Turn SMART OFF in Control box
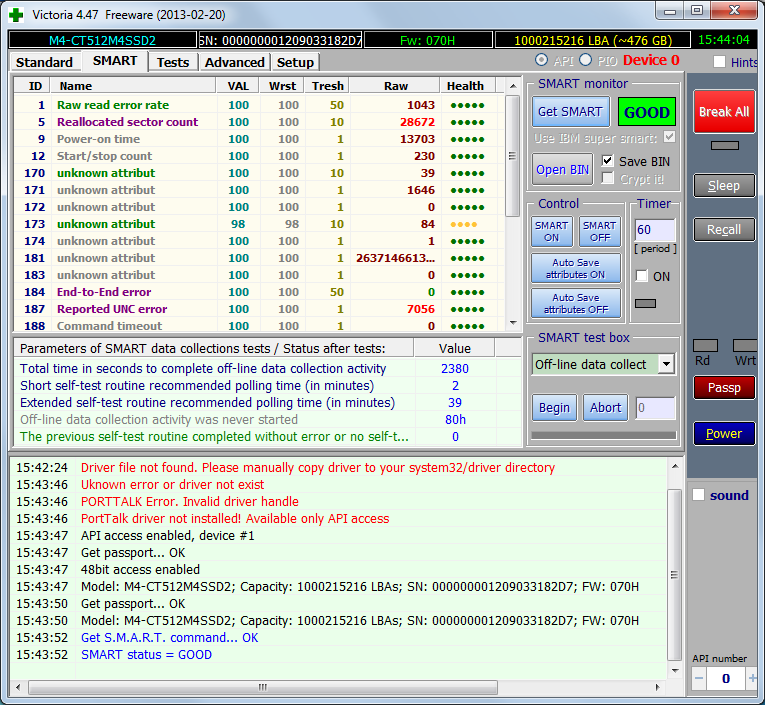 (x=600, y=231)
